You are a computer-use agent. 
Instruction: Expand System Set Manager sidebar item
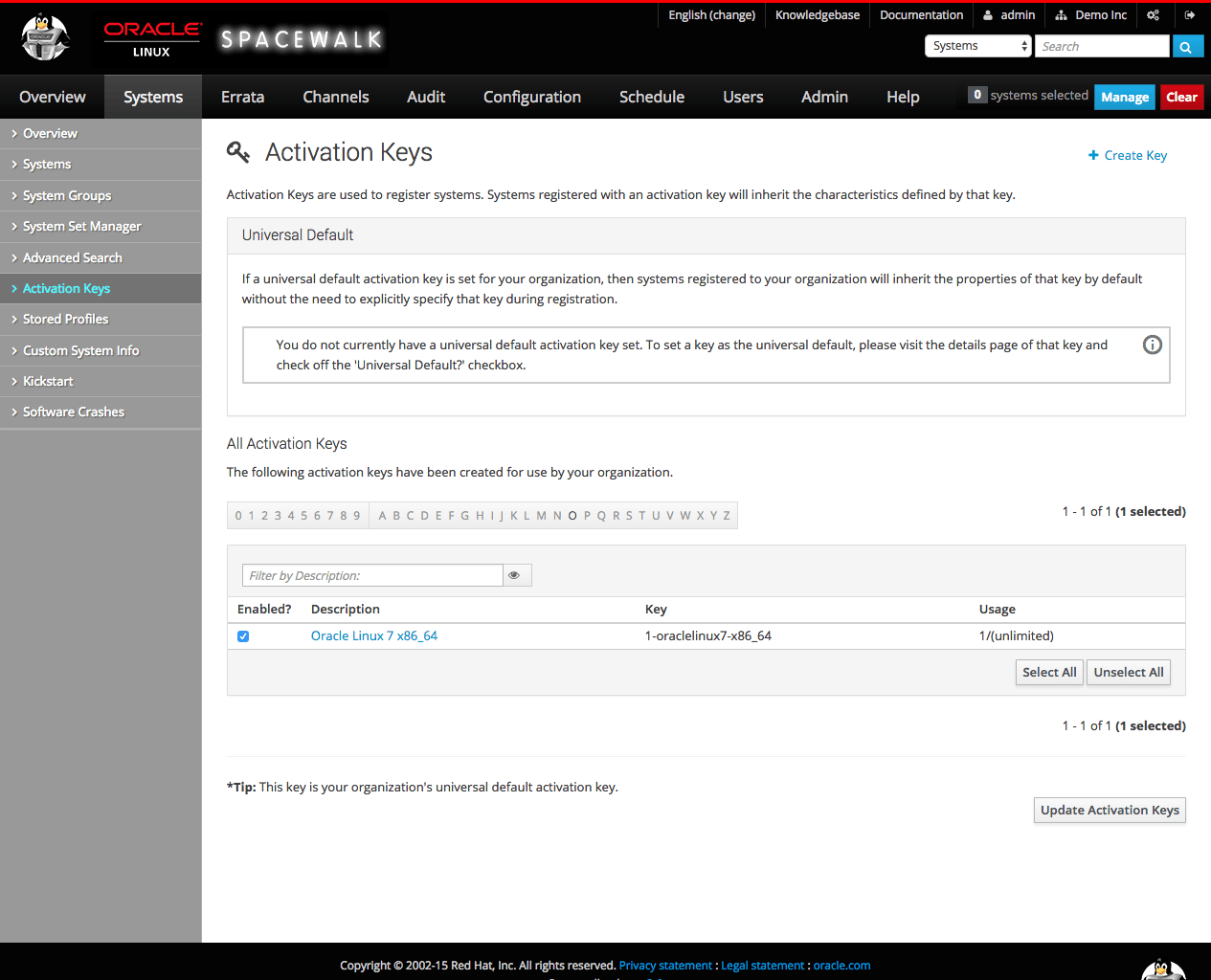[101, 226]
